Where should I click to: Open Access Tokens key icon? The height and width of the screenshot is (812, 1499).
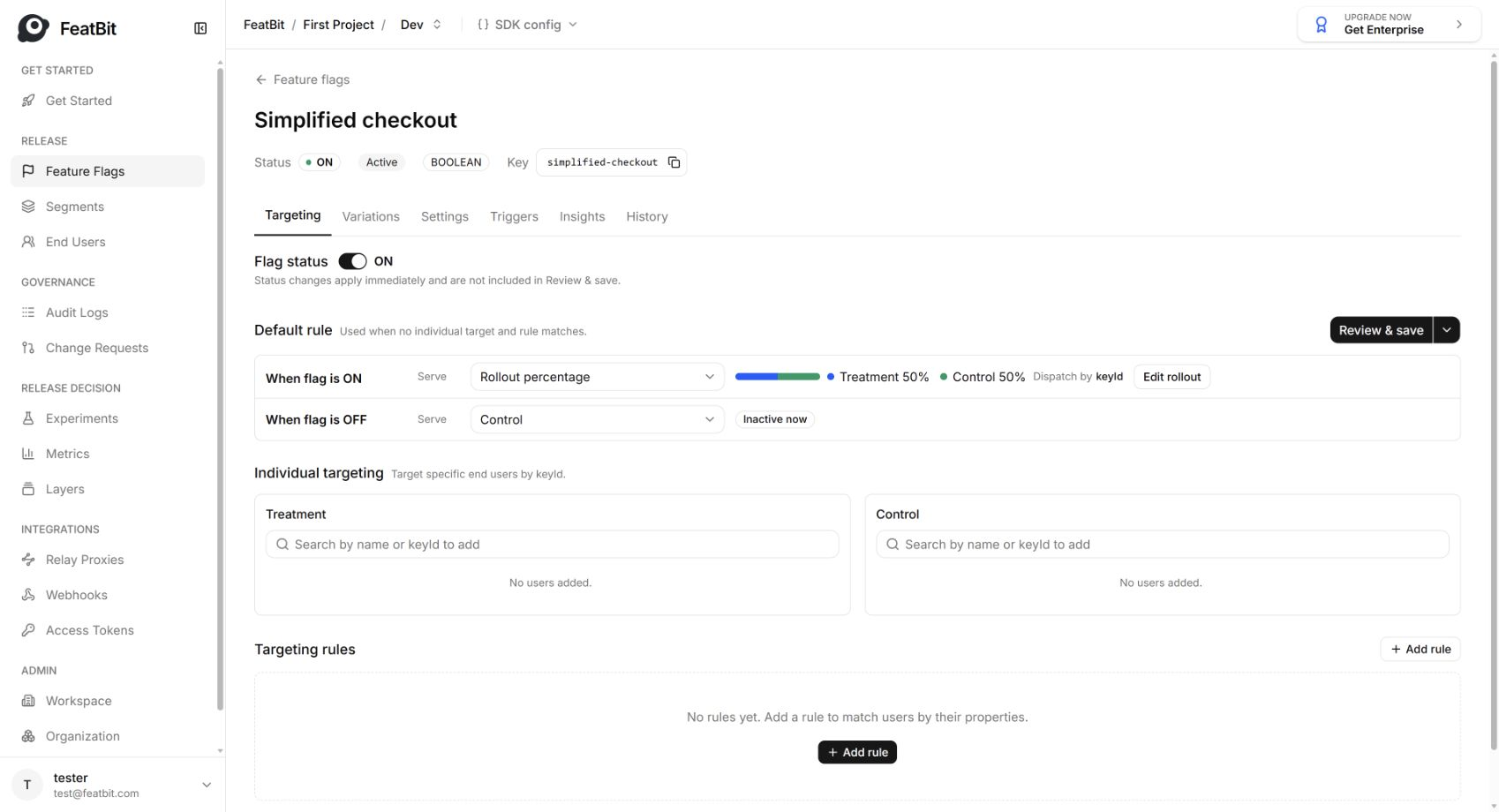pos(28,630)
